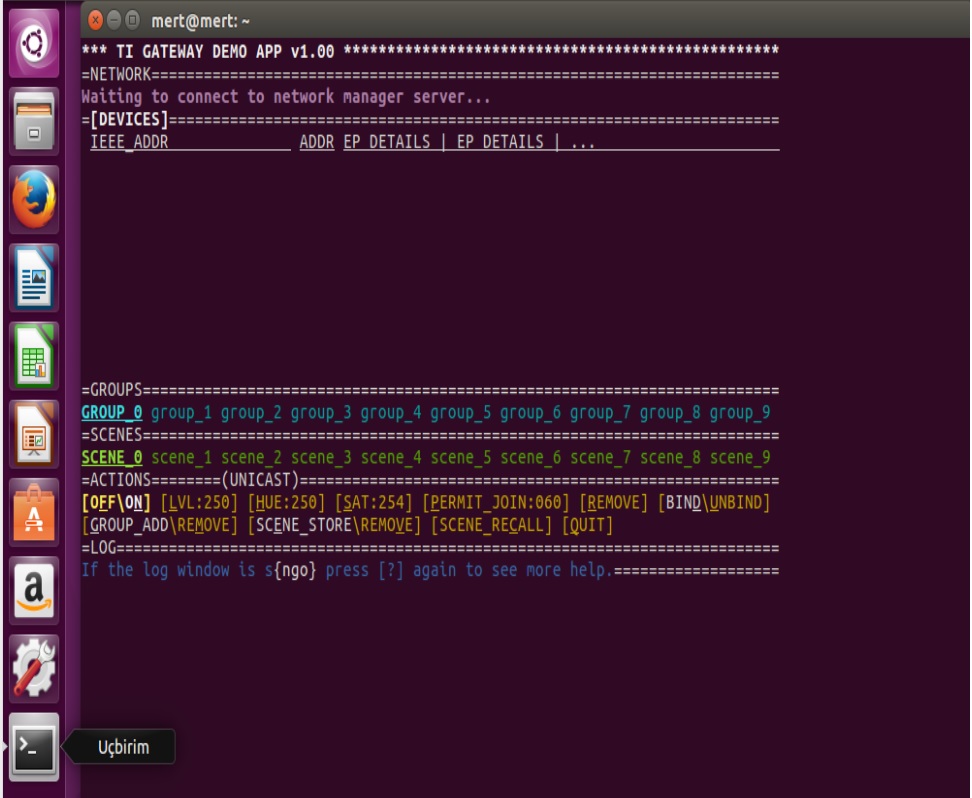Open System Settings gear icon

click(34, 668)
